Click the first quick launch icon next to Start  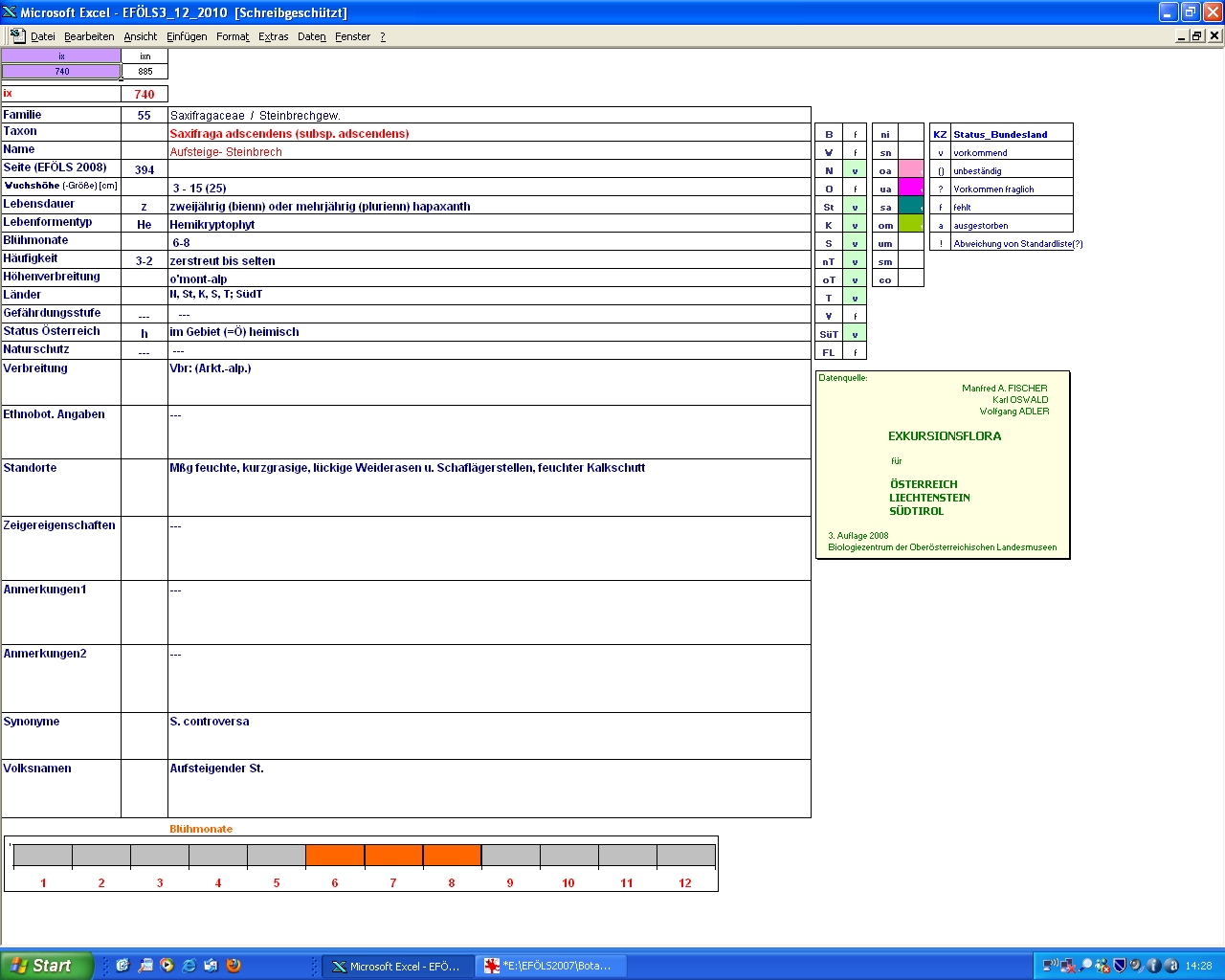(122, 966)
